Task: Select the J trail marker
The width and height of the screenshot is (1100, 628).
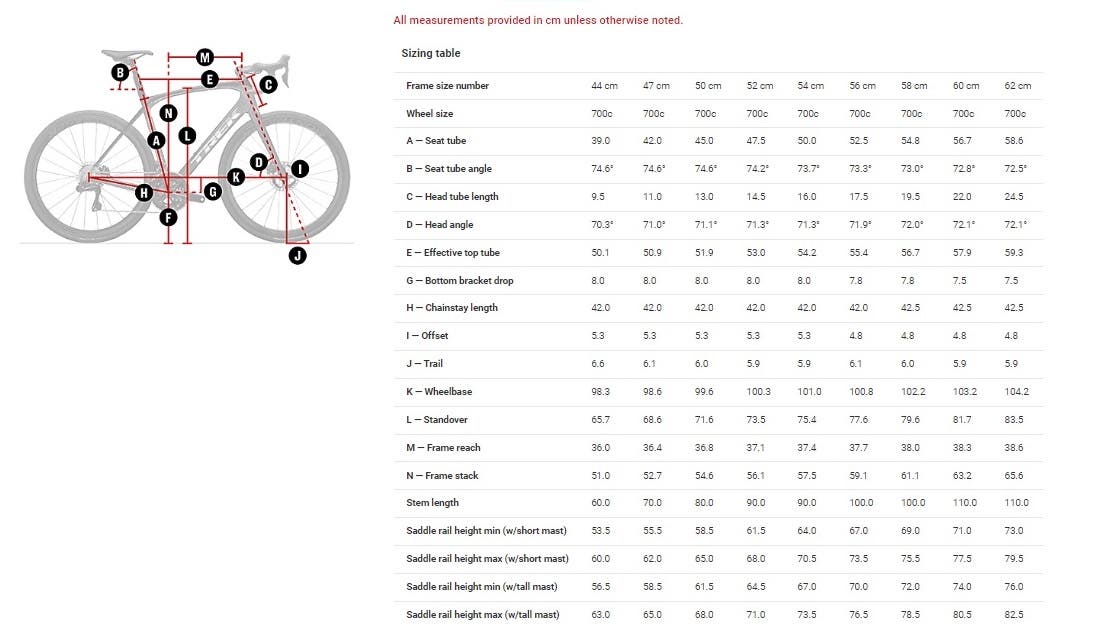Action: [297, 256]
